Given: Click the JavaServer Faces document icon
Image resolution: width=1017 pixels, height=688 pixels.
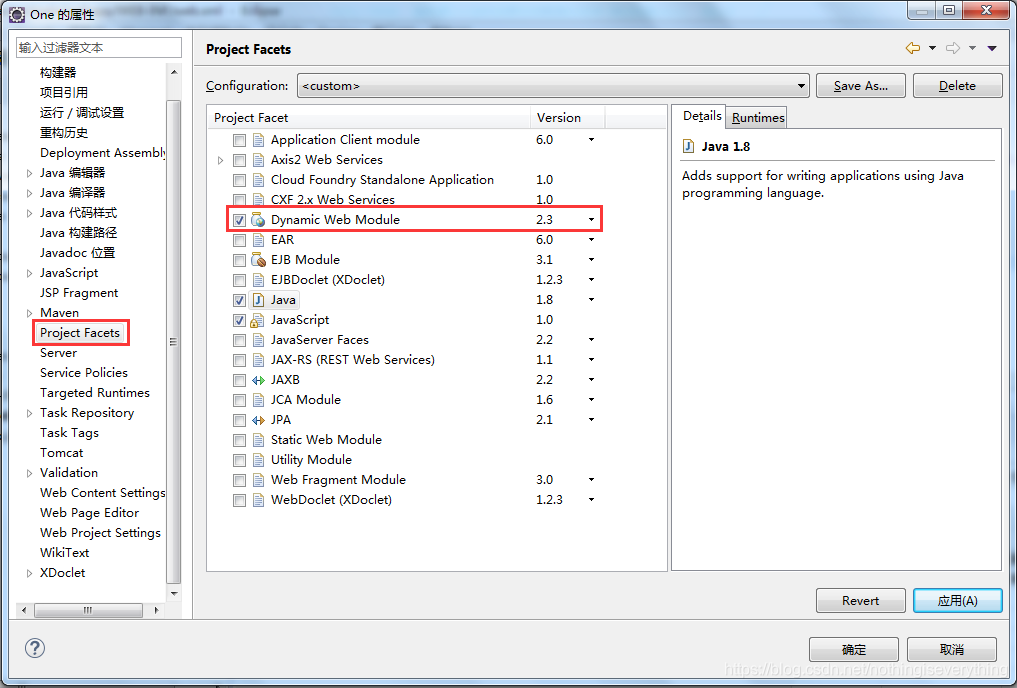Looking at the screenshot, I should coord(258,340).
